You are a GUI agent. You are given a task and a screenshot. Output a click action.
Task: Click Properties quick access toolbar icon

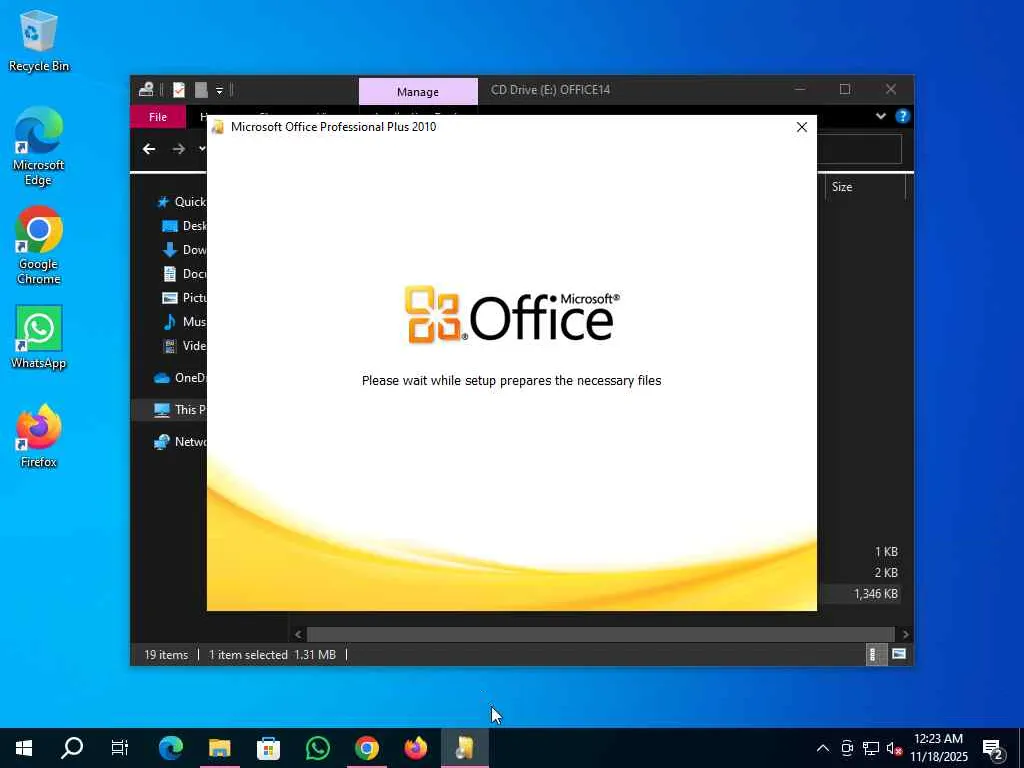179,90
